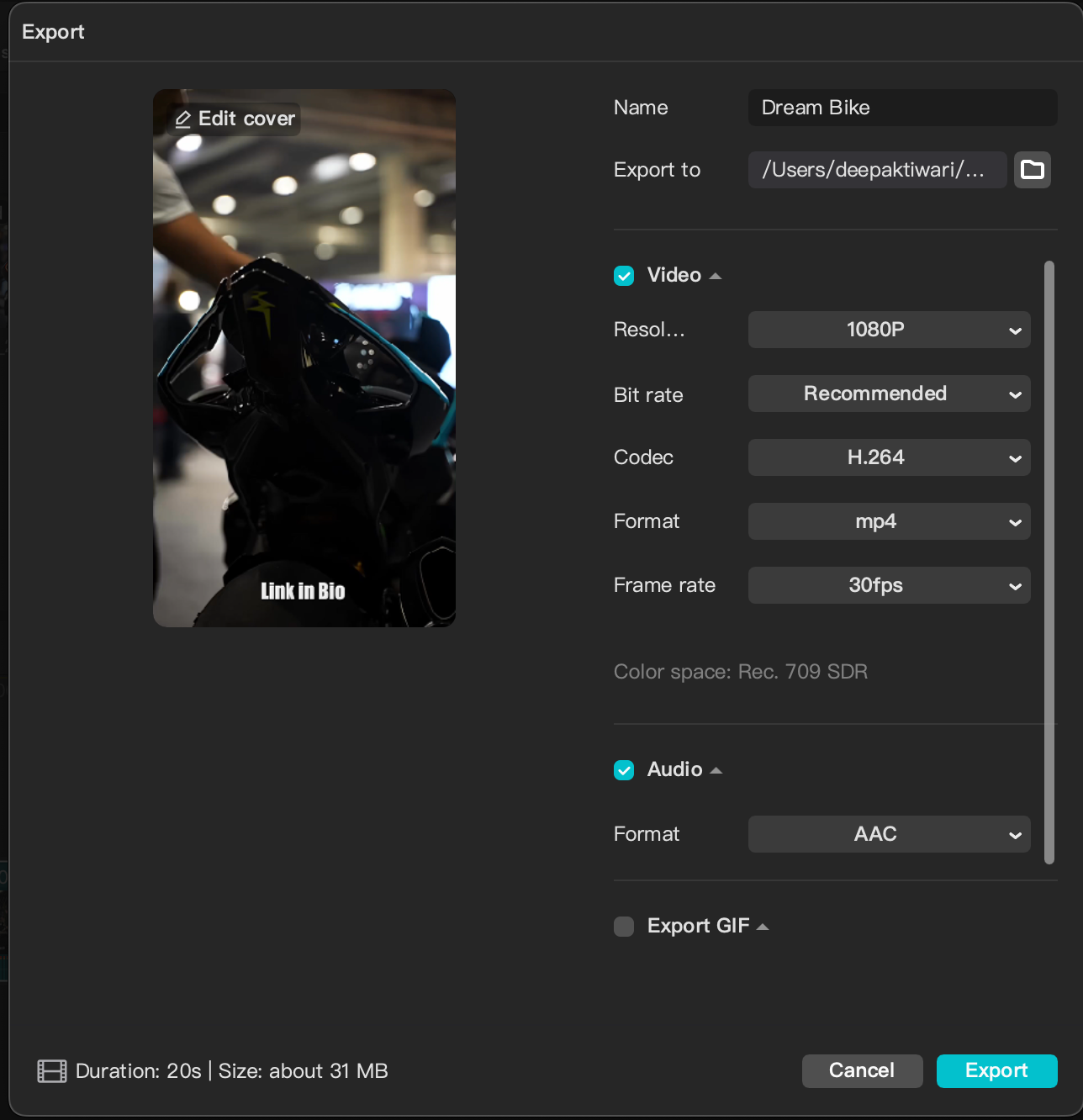Select the Frame rate dropdown showing 30fps

tap(889, 585)
